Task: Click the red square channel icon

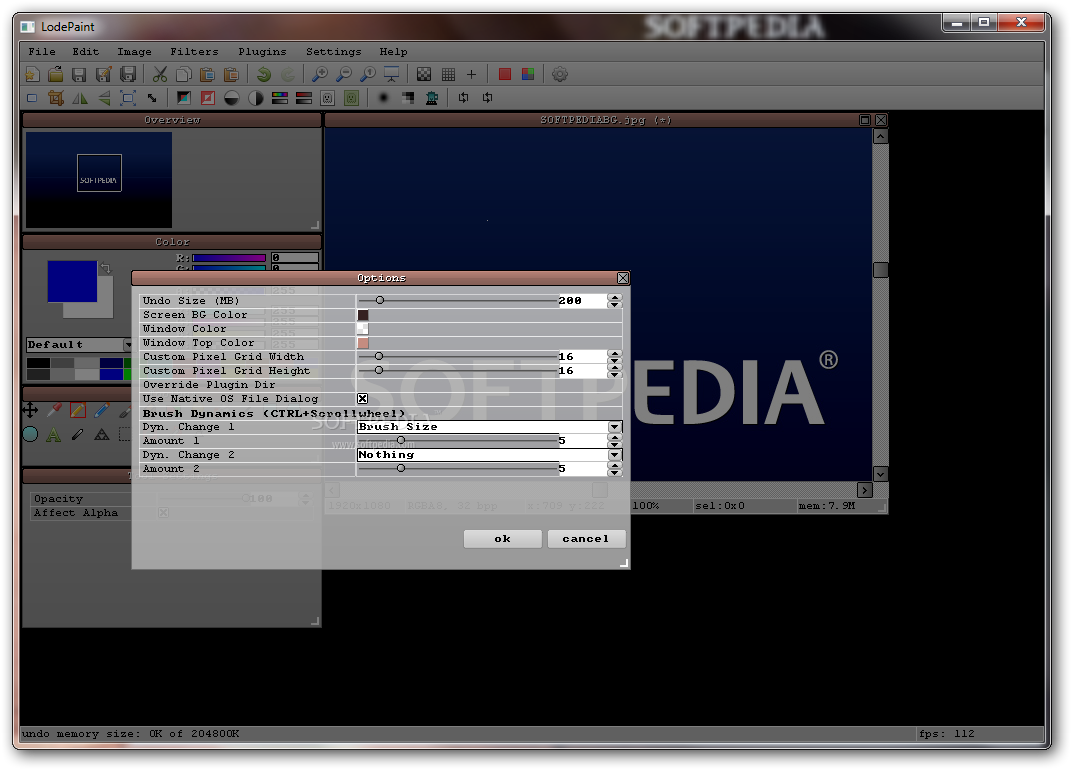Action: pos(505,75)
